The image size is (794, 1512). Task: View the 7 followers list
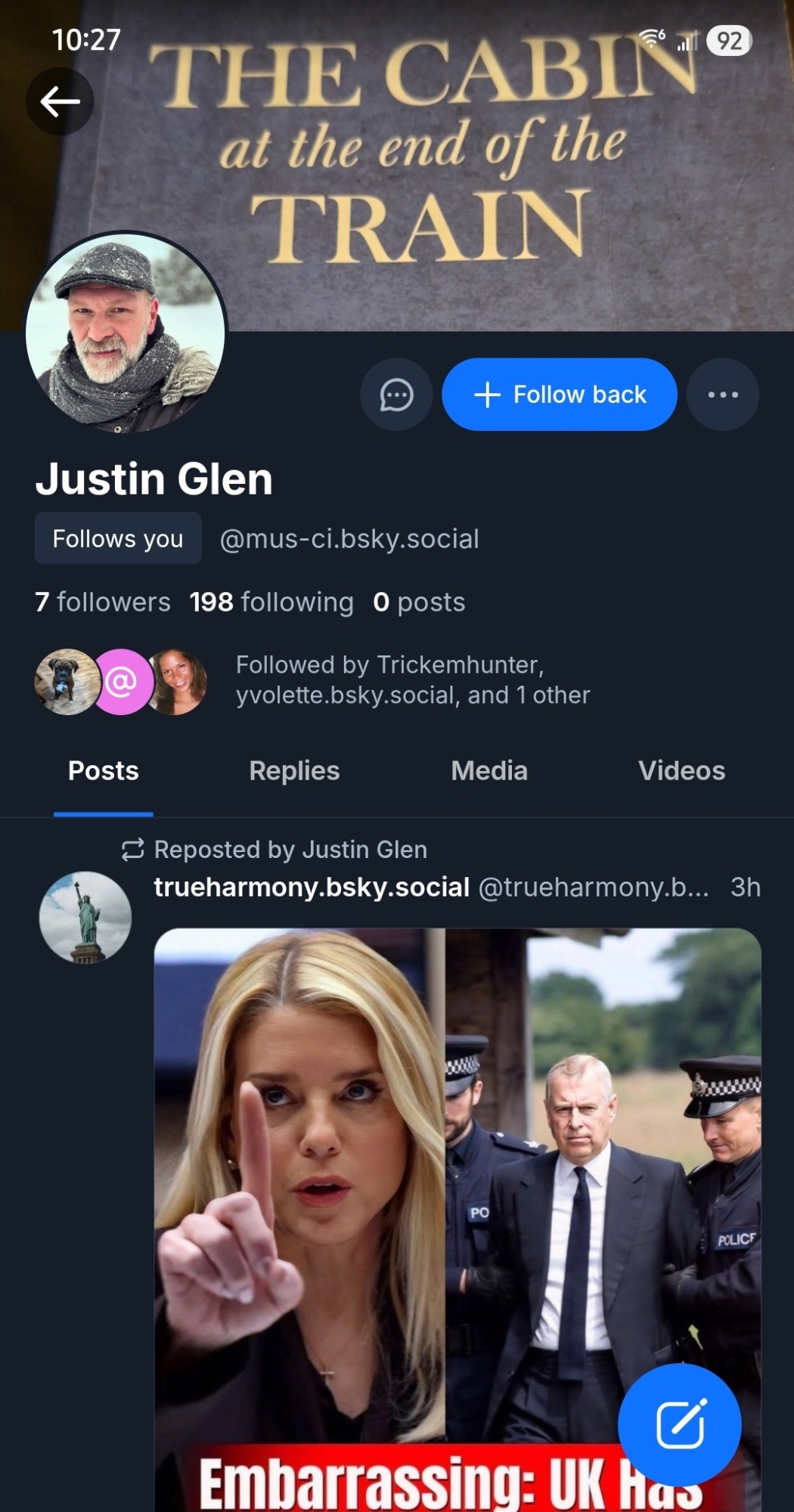pos(103,603)
